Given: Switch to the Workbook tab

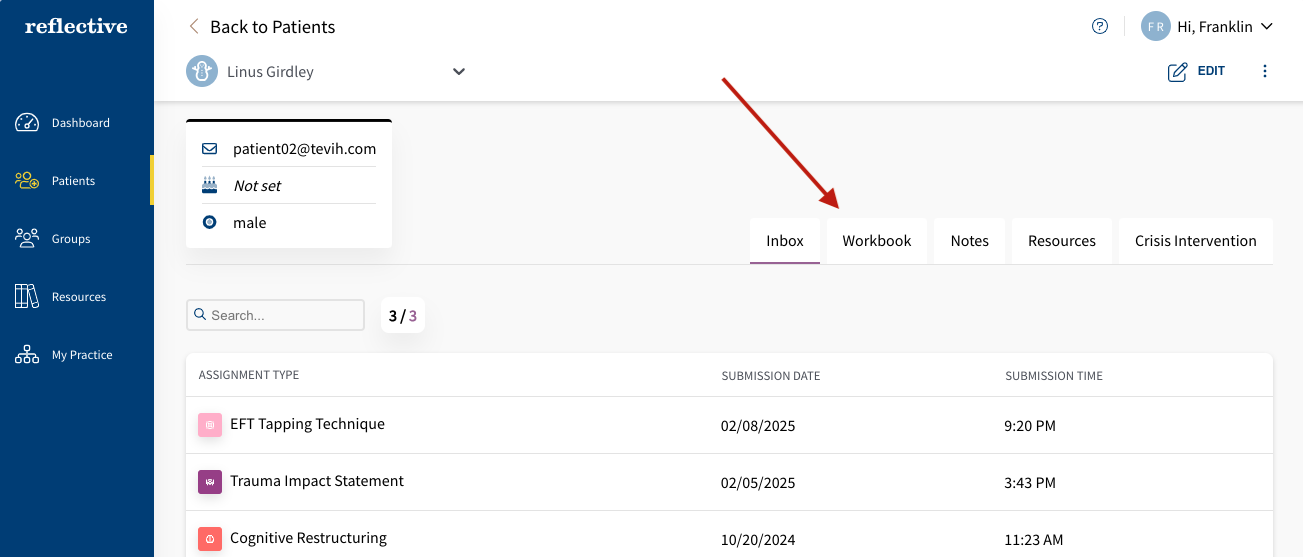Looking at the screenshot, I should pyautogui.click(x=877, y=241).
